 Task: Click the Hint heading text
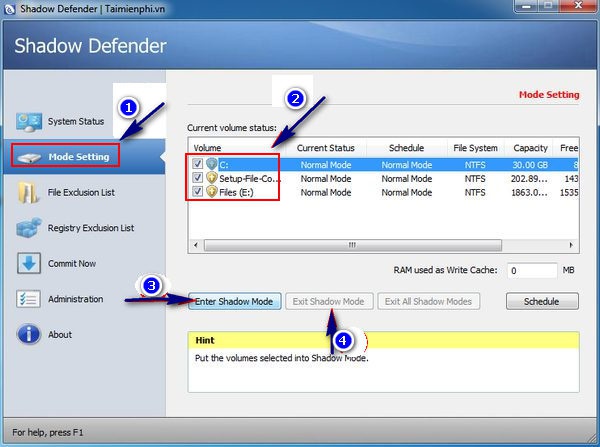click(x=205, y=340)
